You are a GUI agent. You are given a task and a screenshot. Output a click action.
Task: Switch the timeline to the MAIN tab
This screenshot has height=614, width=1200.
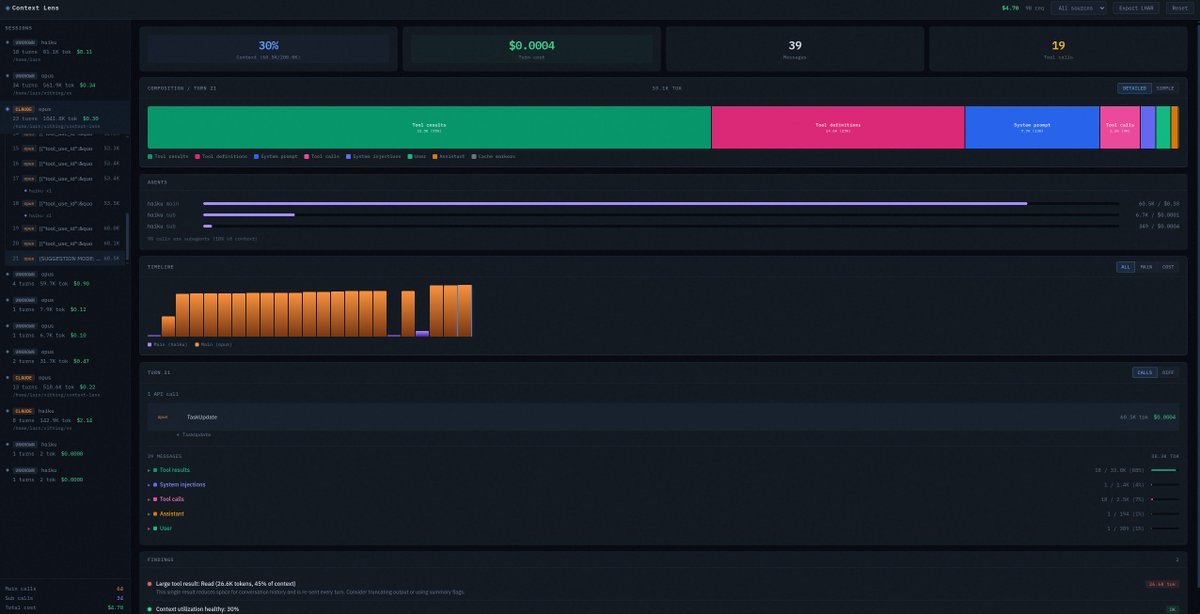1146,267
